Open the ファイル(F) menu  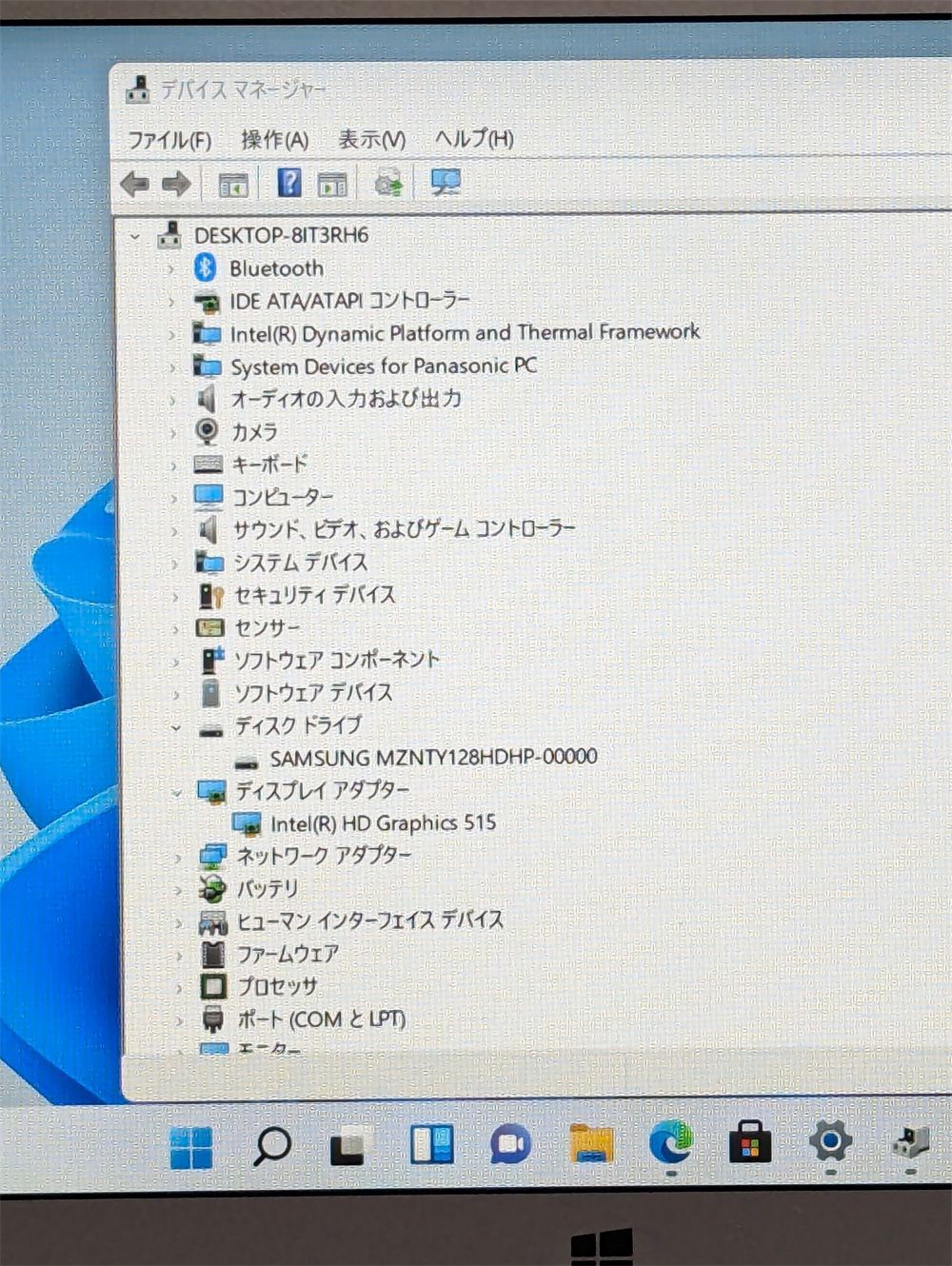pos(169,140)
